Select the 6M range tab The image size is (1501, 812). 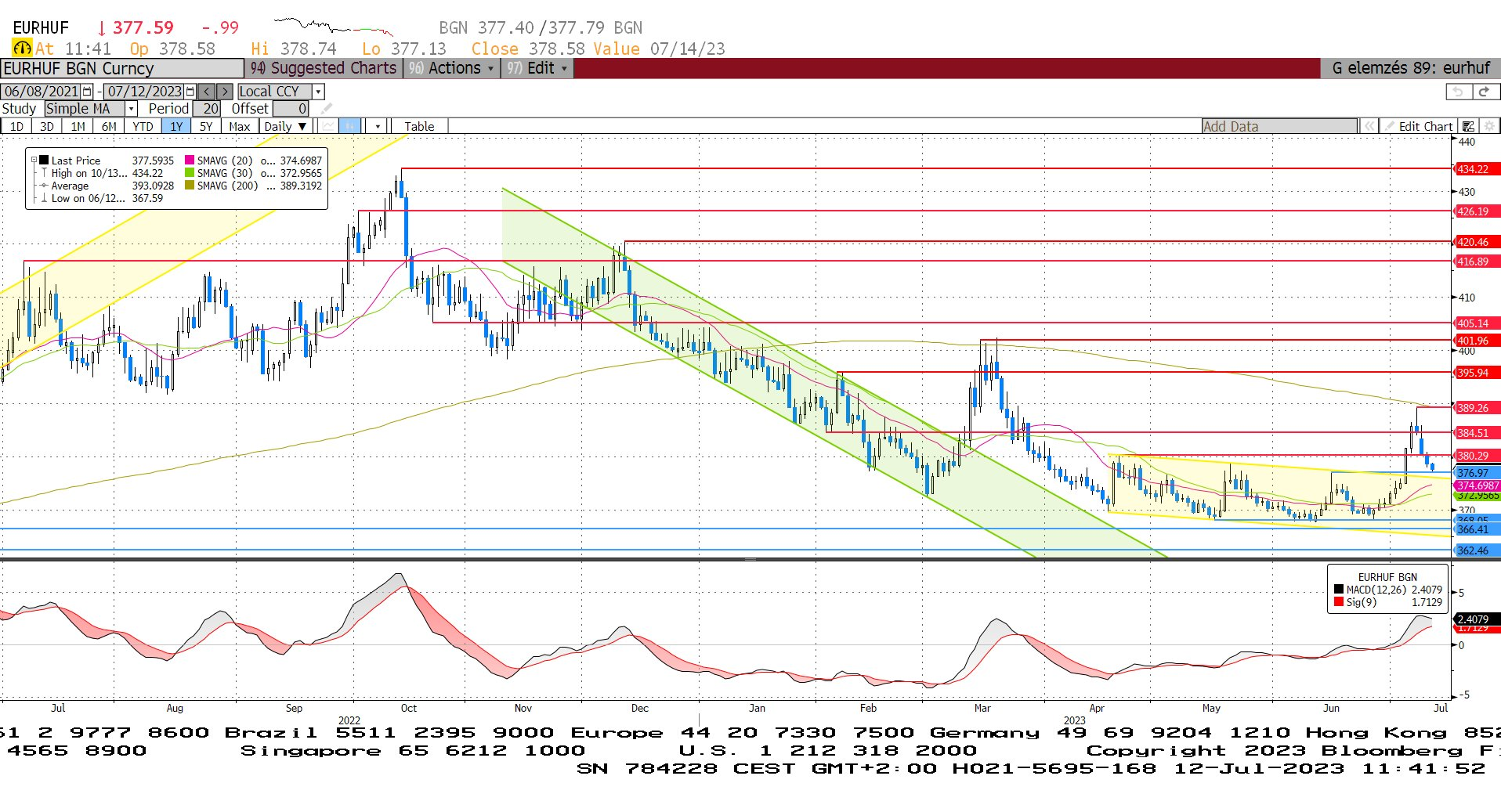tap(109, 126)
